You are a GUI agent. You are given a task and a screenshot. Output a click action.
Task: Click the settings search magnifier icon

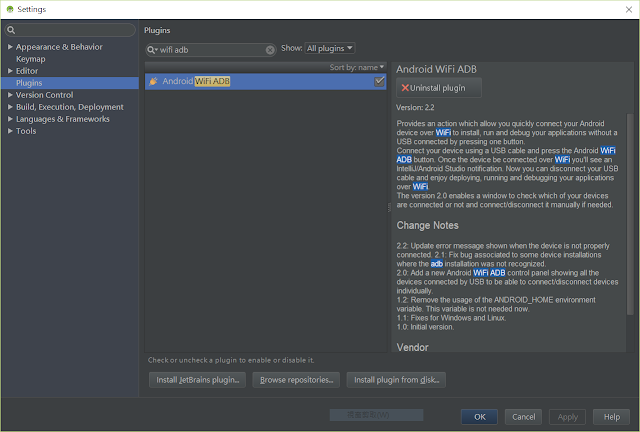coord(11,30)
